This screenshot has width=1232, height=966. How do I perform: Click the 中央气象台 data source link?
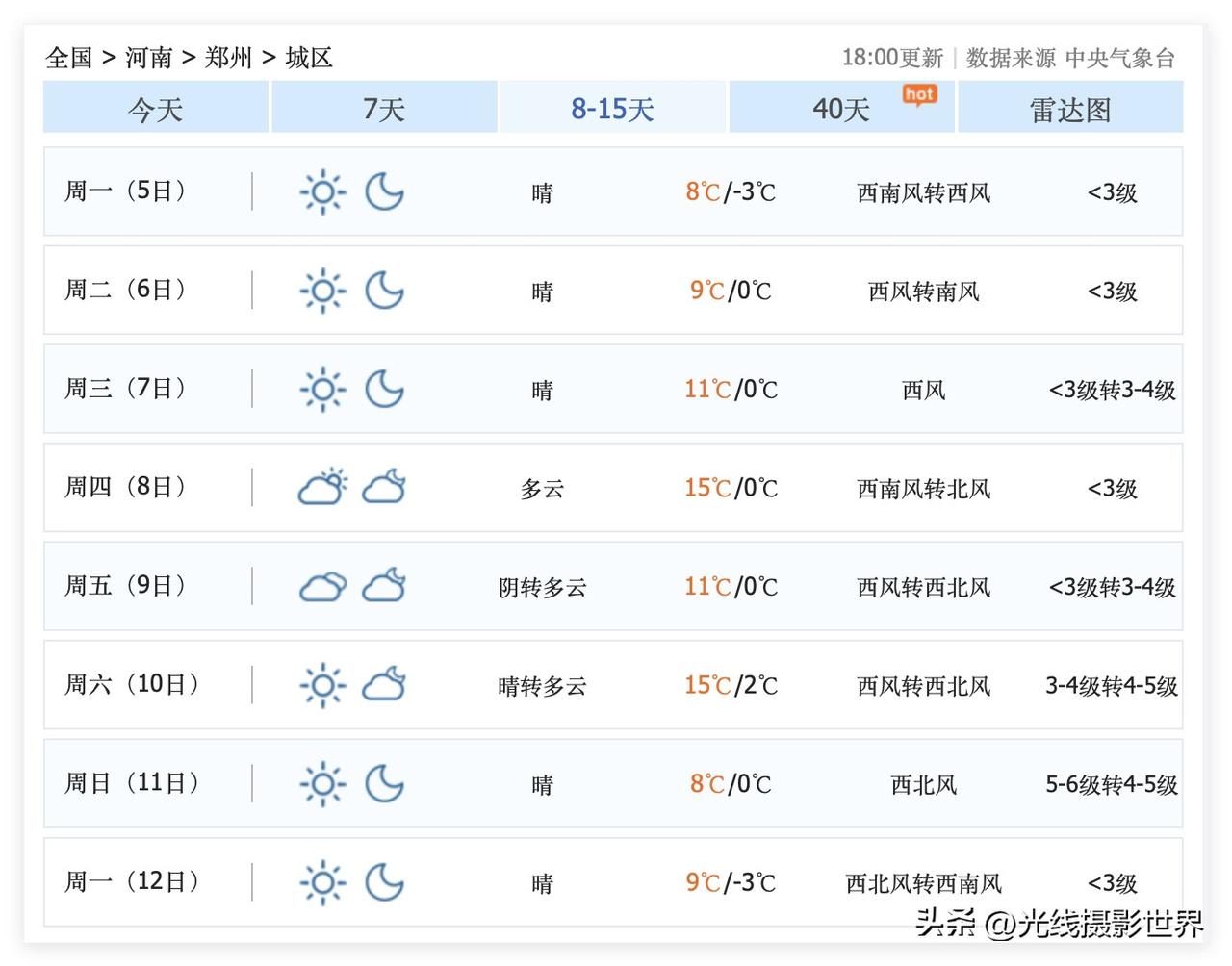pyautogui.click(x=1120, y=58)
